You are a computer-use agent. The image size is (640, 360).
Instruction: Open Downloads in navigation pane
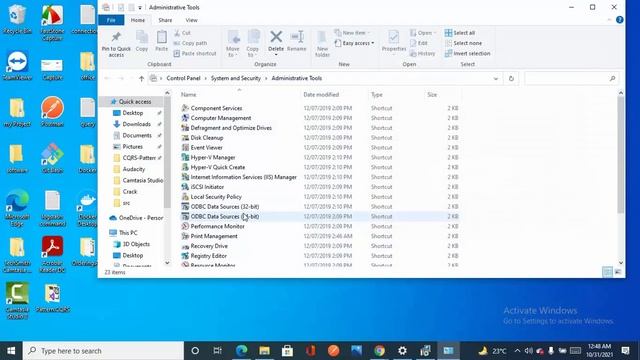tap(136, 124)
